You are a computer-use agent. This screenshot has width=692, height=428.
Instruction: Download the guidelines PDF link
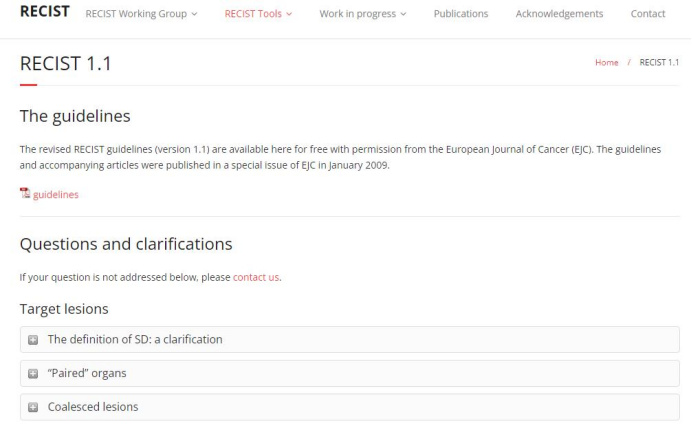click(x=56, y=195)
